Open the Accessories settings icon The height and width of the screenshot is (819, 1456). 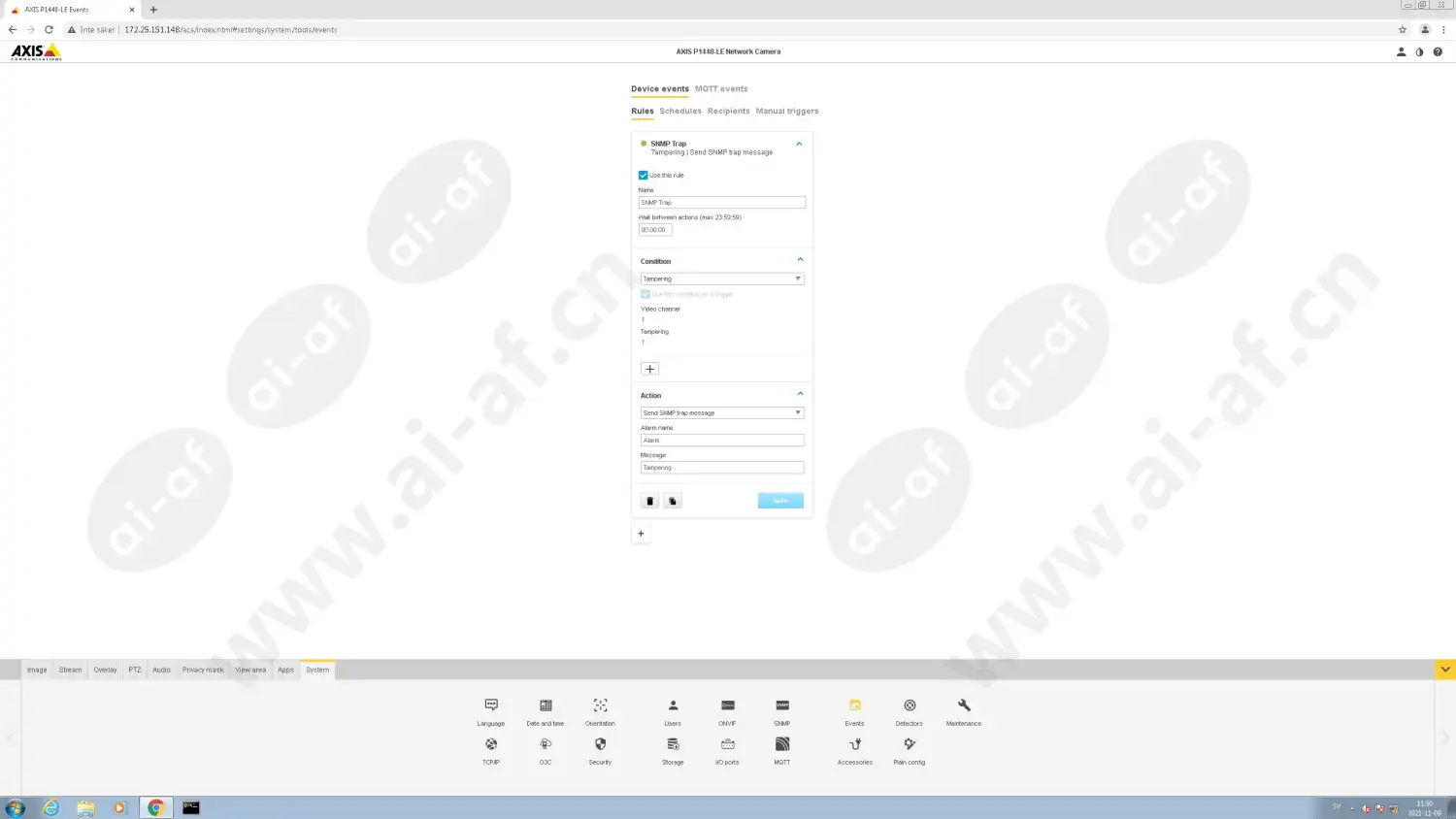855,744
